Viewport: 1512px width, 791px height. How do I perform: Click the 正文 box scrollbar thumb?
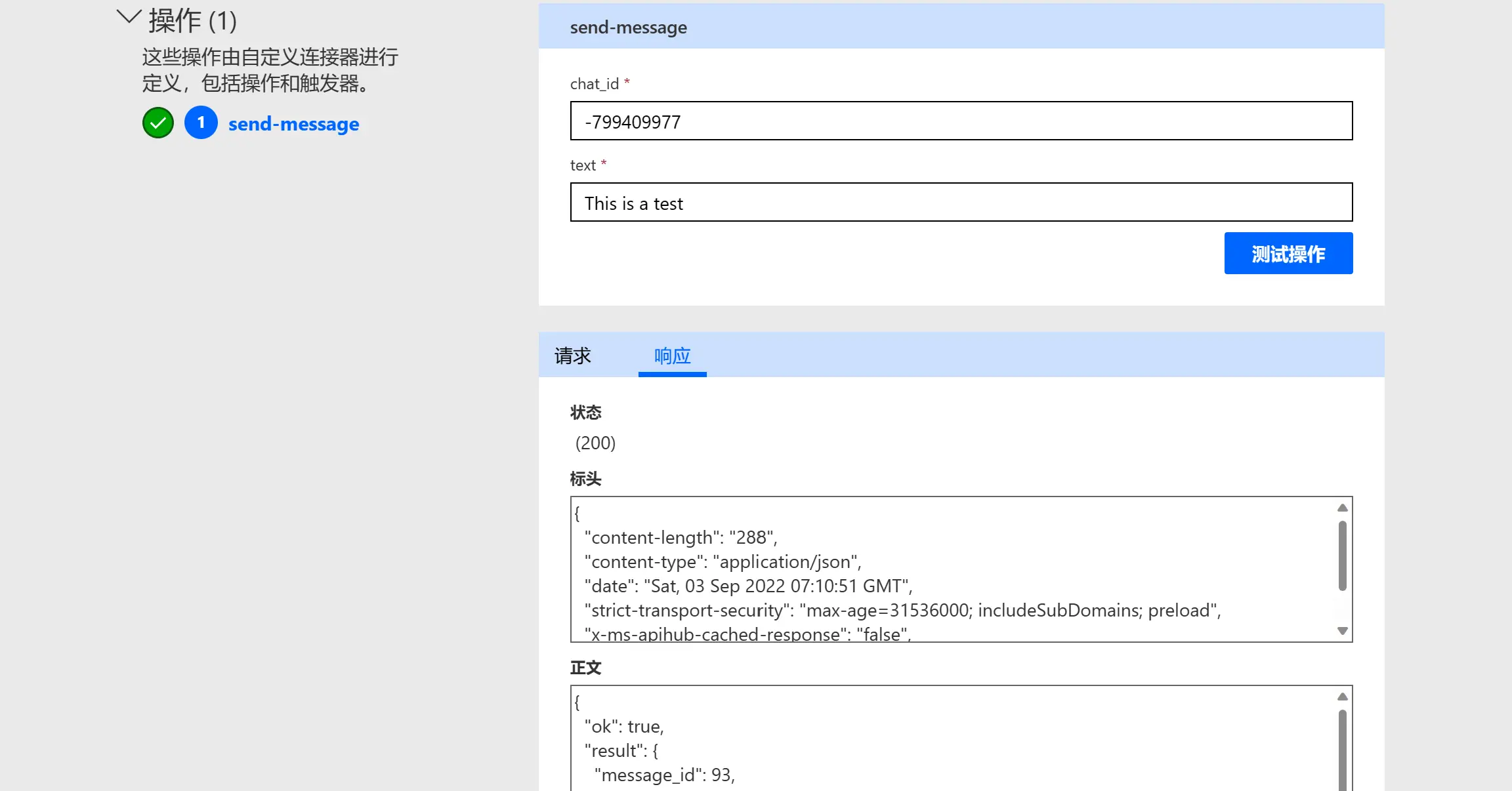[x=1342, y=750]
